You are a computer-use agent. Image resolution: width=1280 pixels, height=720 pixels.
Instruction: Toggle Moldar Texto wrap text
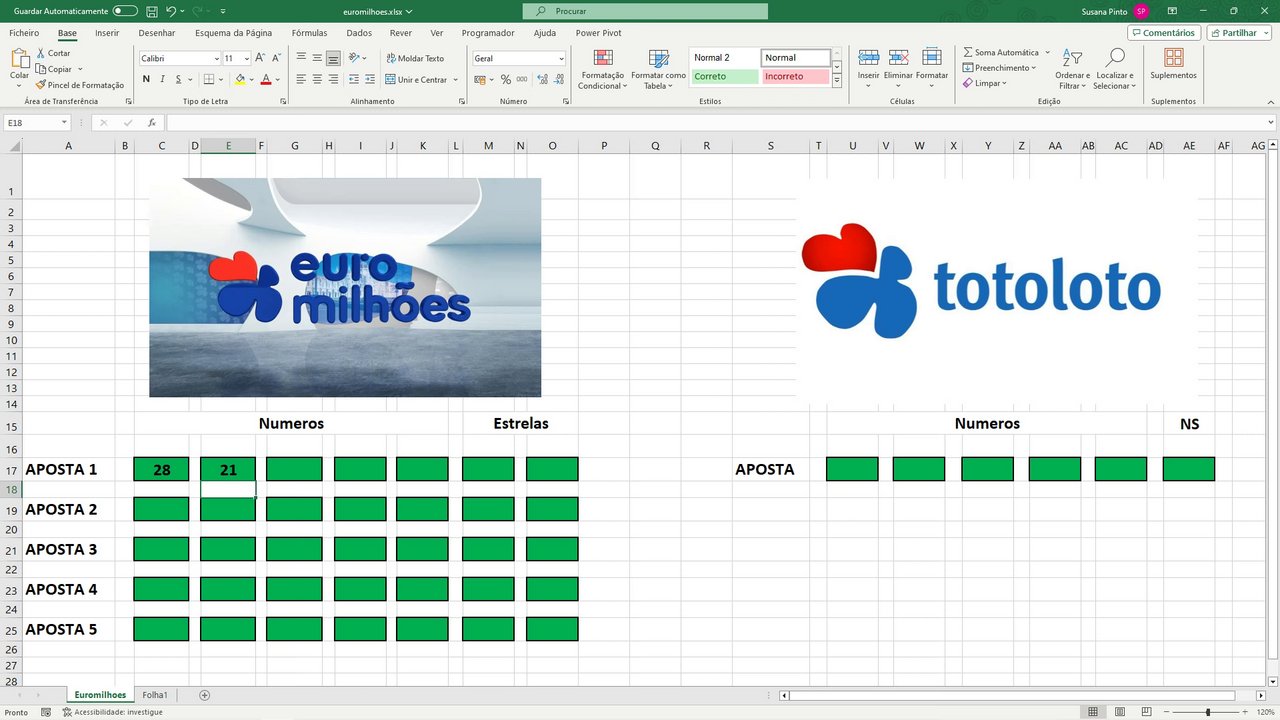click(415, 58)
